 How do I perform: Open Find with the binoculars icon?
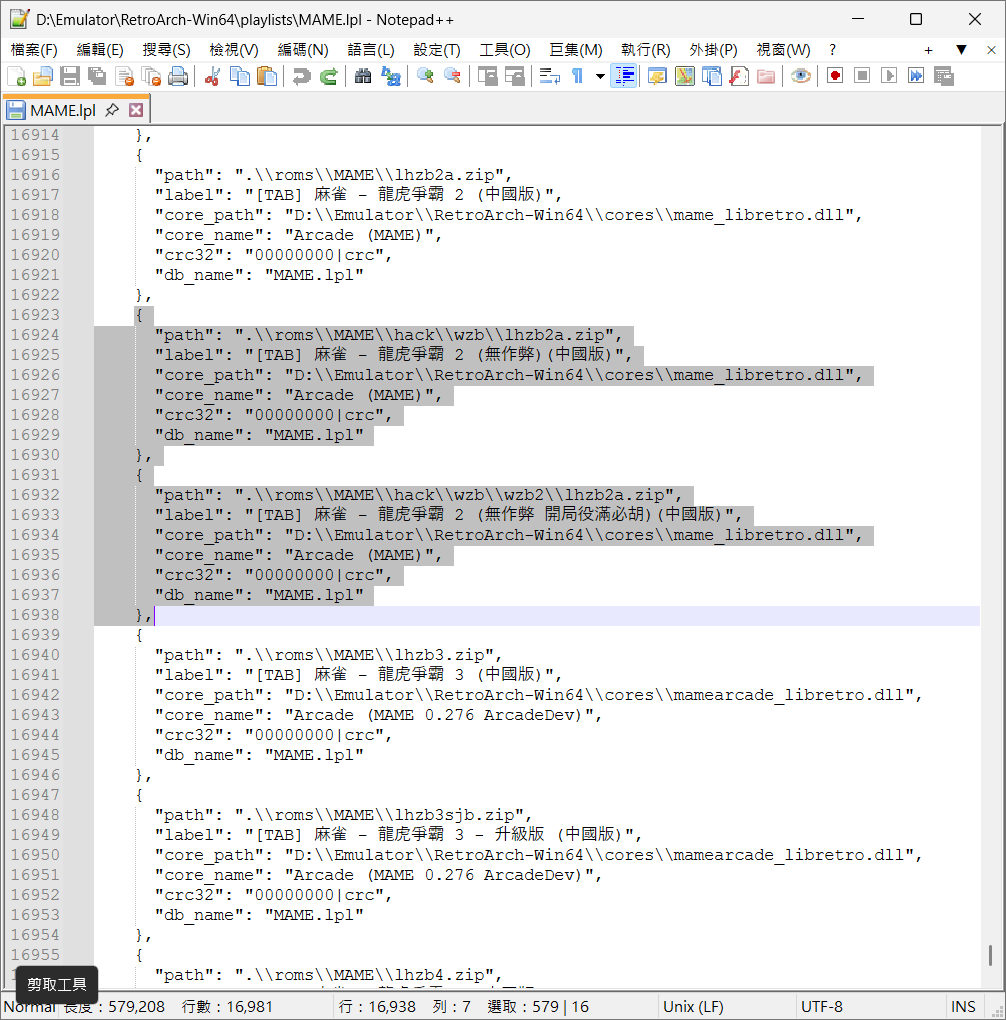(362, 76)
